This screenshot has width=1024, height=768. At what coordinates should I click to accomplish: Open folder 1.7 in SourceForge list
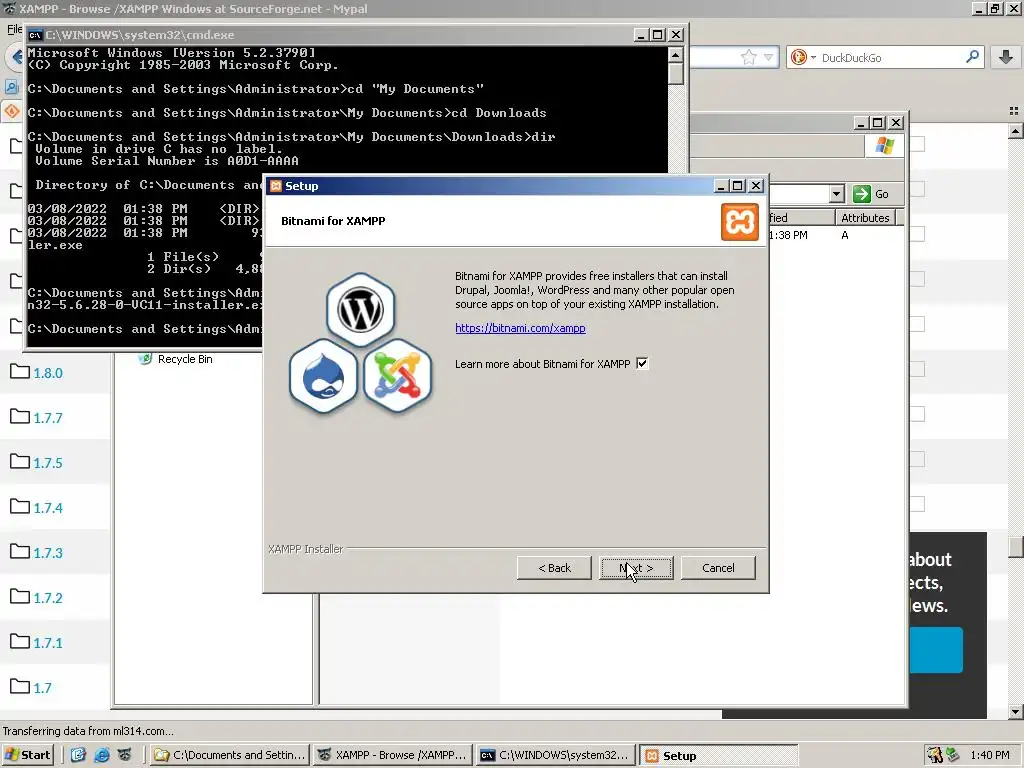click(42, 688)
